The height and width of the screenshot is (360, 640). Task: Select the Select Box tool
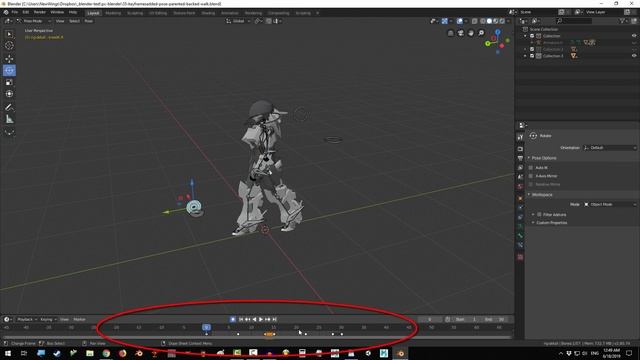[x=9, y=34]
